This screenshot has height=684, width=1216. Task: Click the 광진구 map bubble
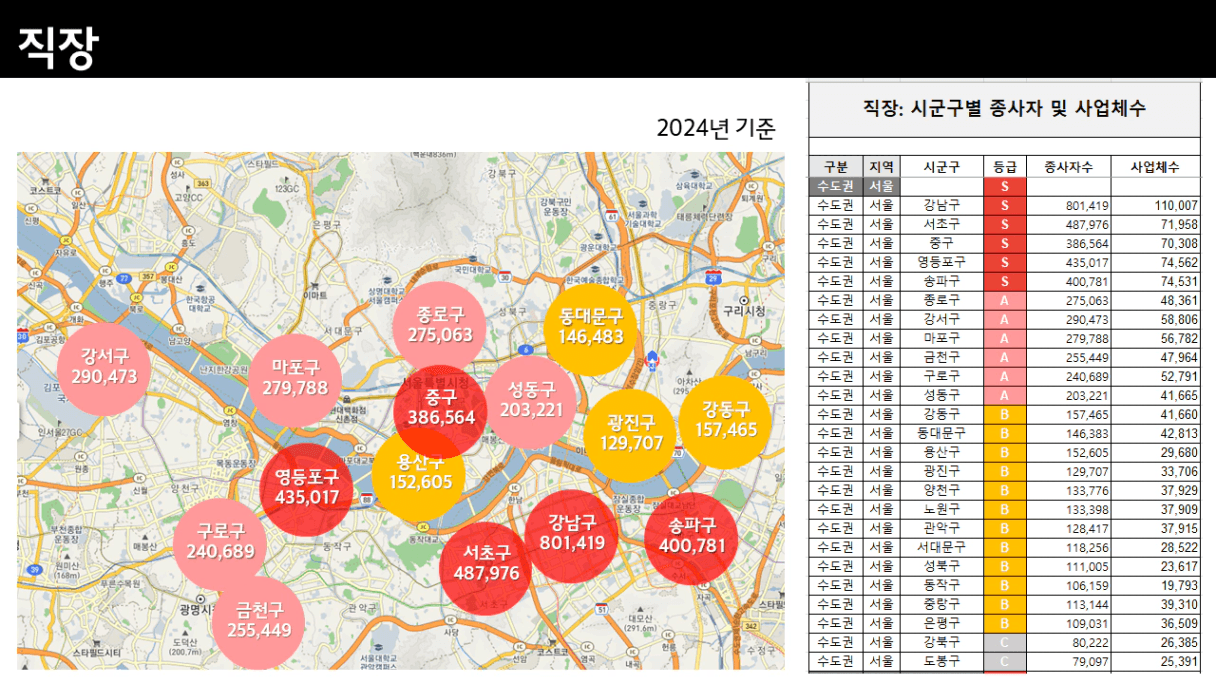coord(631,434)
